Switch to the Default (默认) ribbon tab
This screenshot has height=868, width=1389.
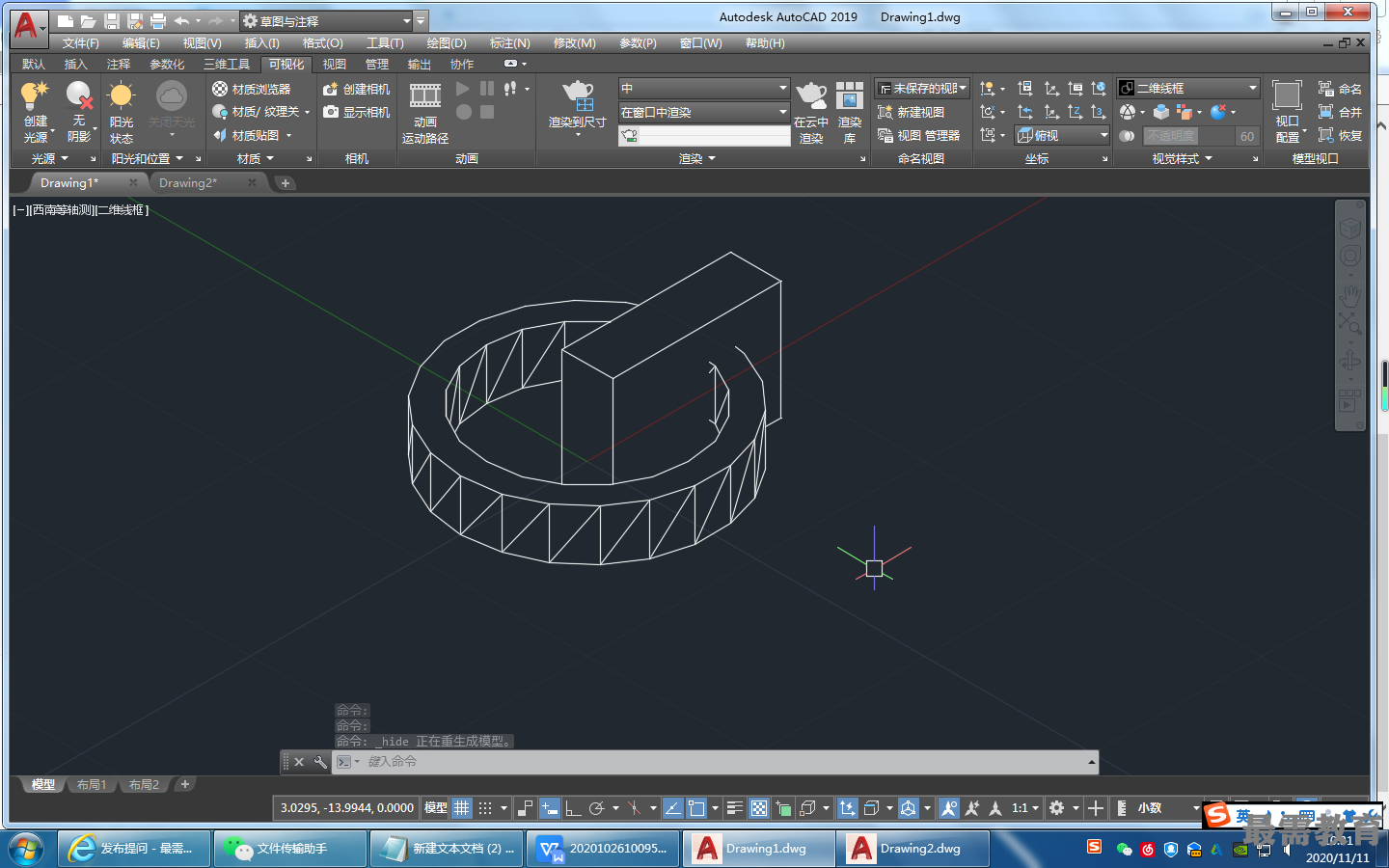coord(34,65)
